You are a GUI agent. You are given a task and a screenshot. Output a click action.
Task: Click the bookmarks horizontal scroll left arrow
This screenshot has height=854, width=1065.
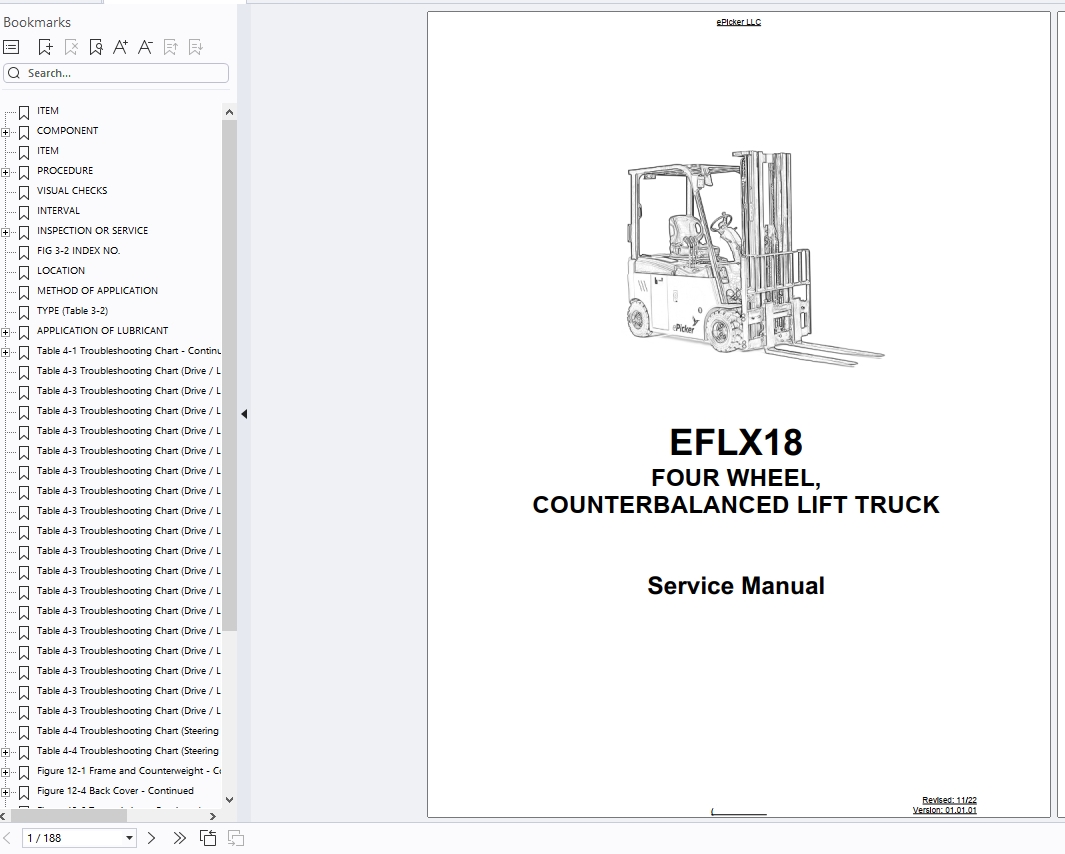coord(3,816)
